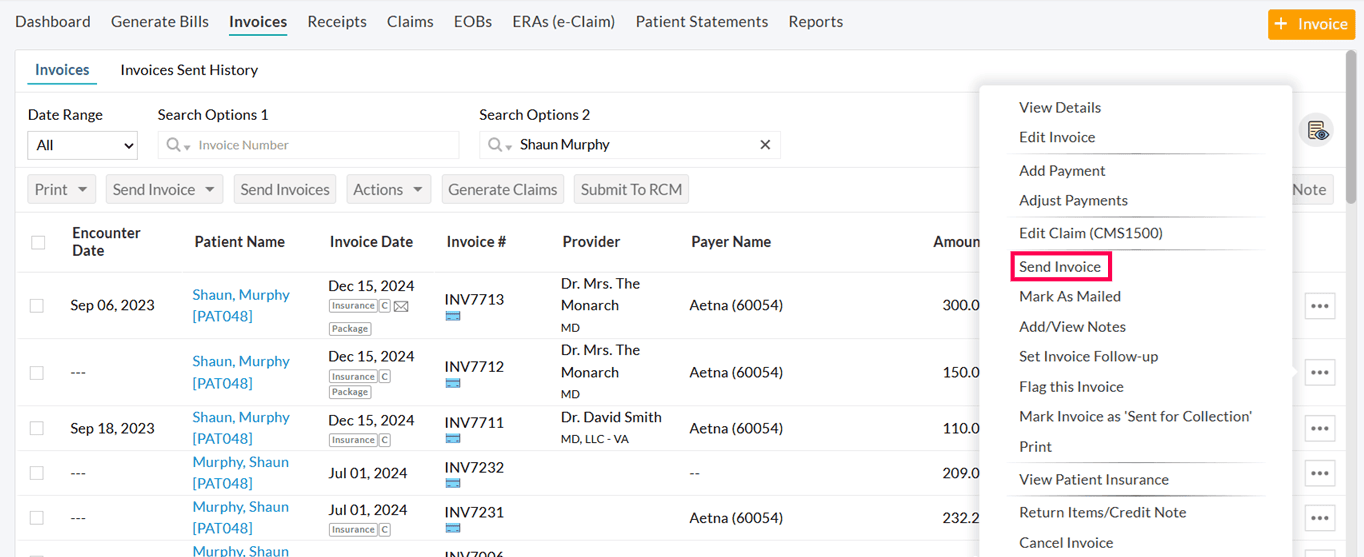Viewport: 1364px width, 557px height.
Task: Switch to Invoices Sent History tab
Action: tap(189, 70)
